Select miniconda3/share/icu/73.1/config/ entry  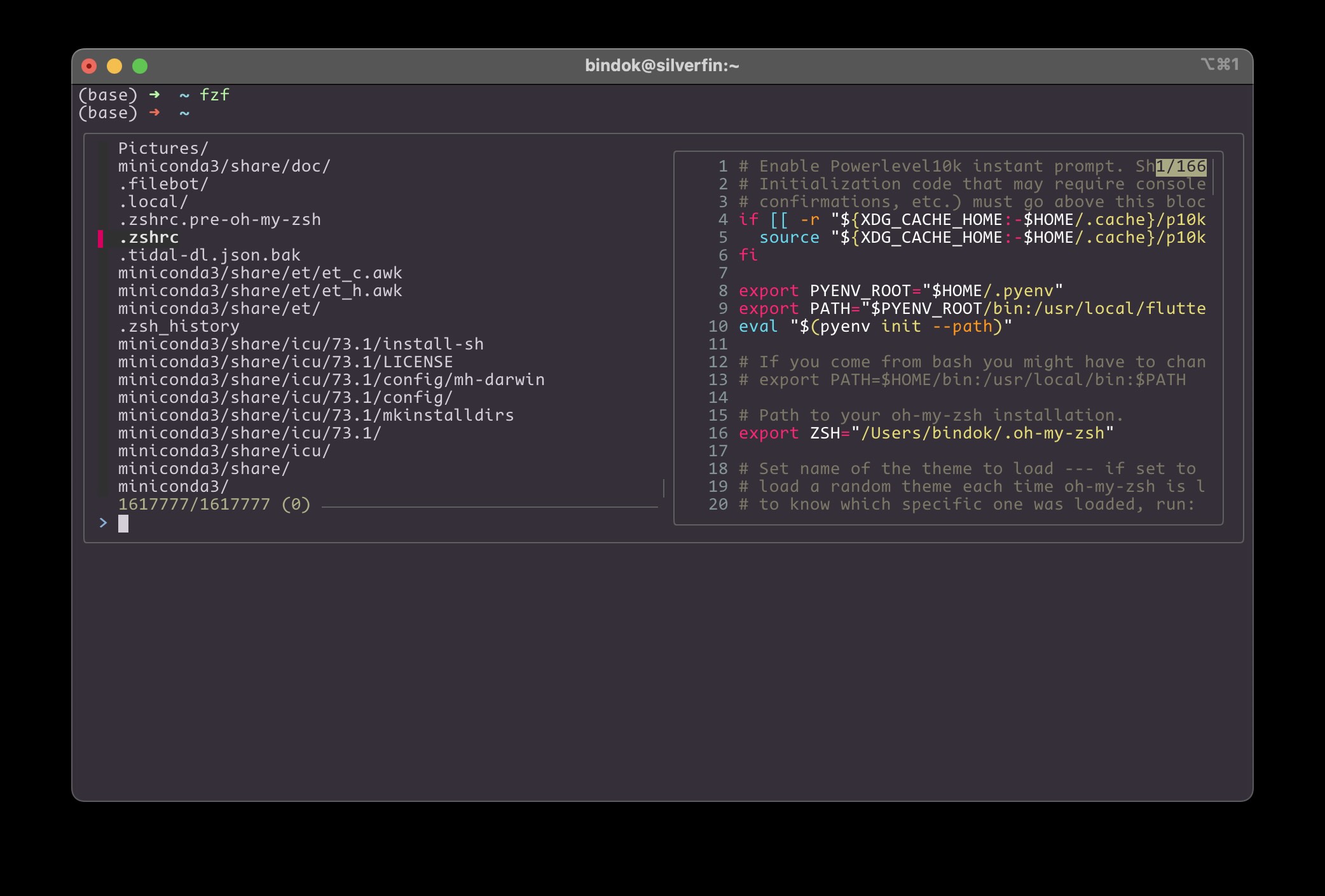285,397
